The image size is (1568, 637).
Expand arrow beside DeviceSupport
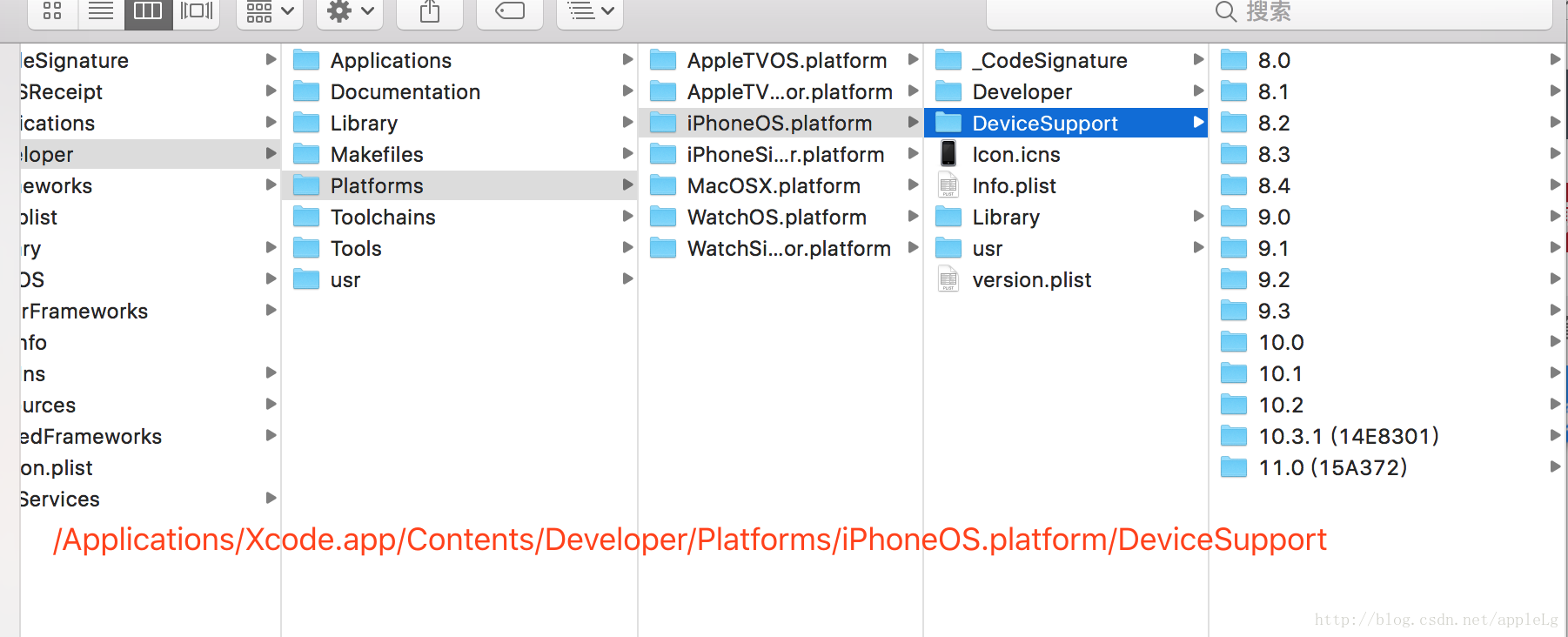pyautogui.click(x=1198, y=122)
